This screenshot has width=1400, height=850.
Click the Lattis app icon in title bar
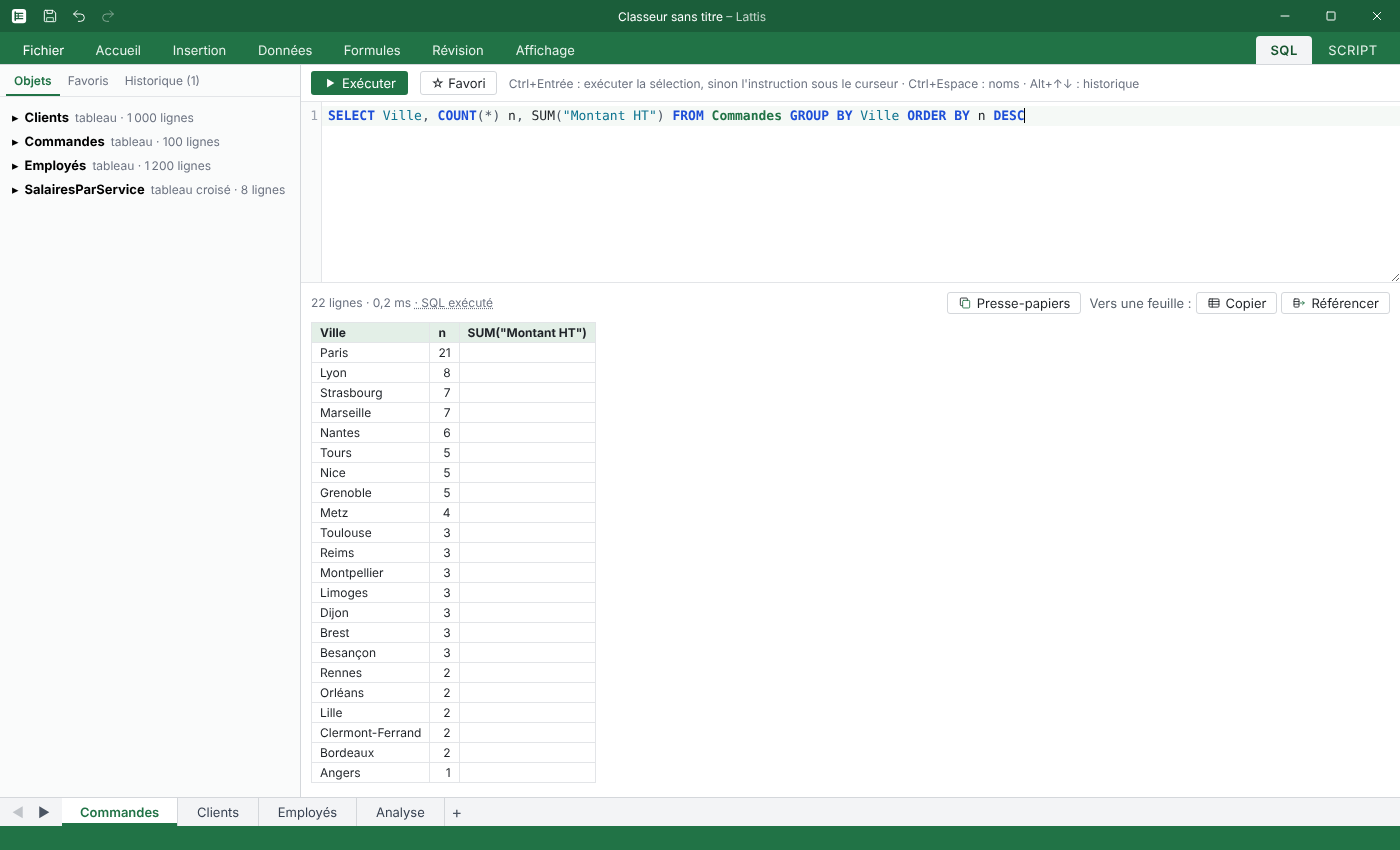(x=19, y=16)
